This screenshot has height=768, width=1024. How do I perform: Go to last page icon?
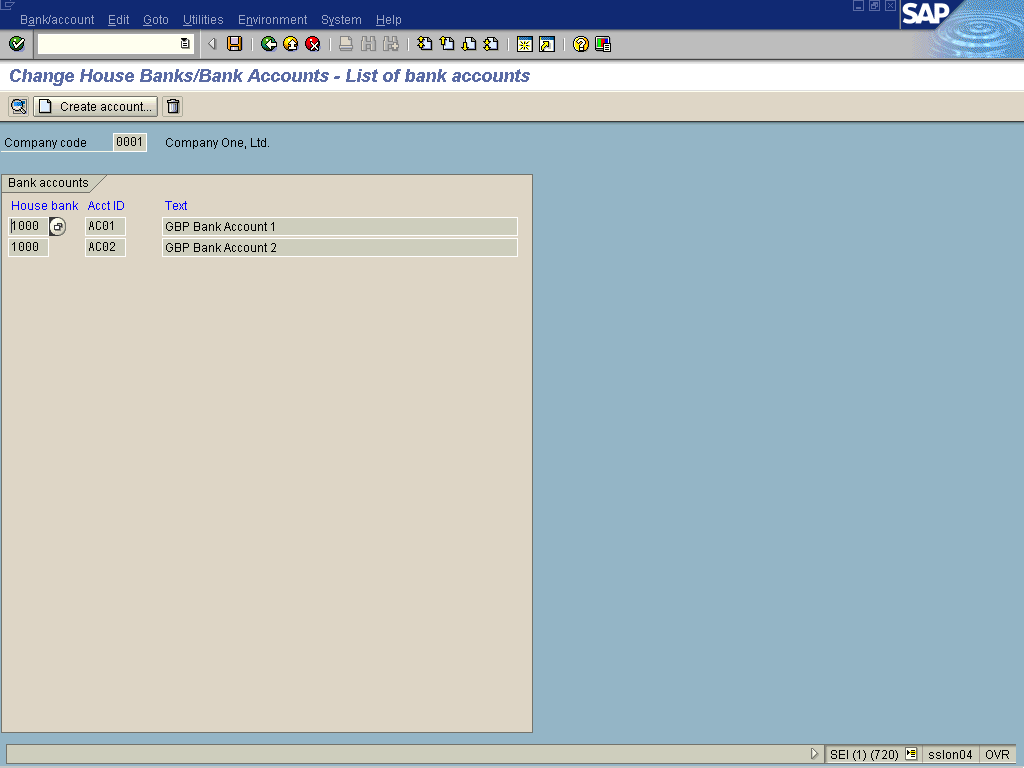(x=491, y=44)
